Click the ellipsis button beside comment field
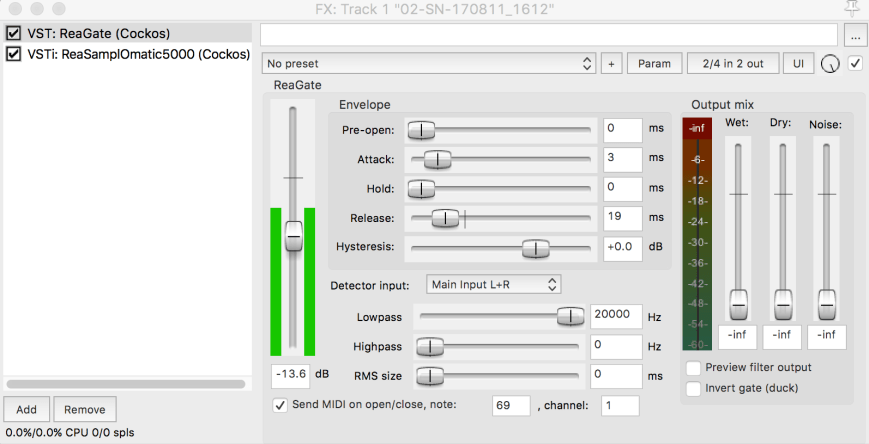869x444 pixels. tap(855, 35)
